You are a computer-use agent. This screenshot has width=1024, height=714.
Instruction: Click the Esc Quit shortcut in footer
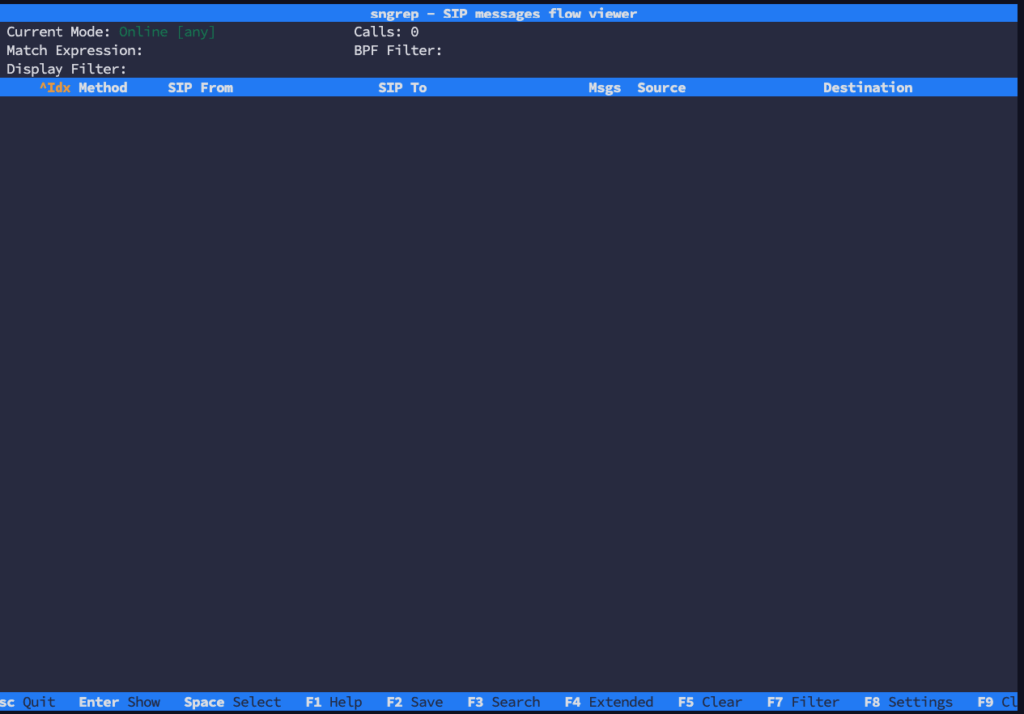click(27, 702)
